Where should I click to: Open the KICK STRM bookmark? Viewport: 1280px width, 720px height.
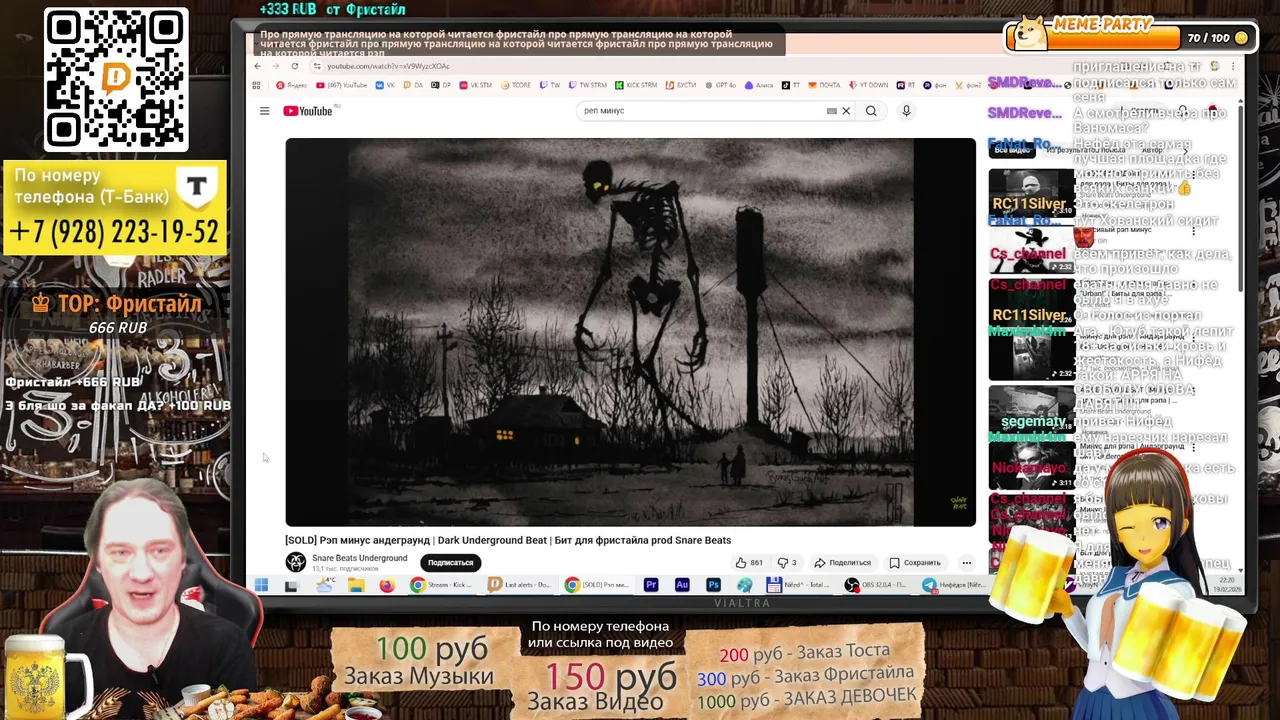point(636,85)
